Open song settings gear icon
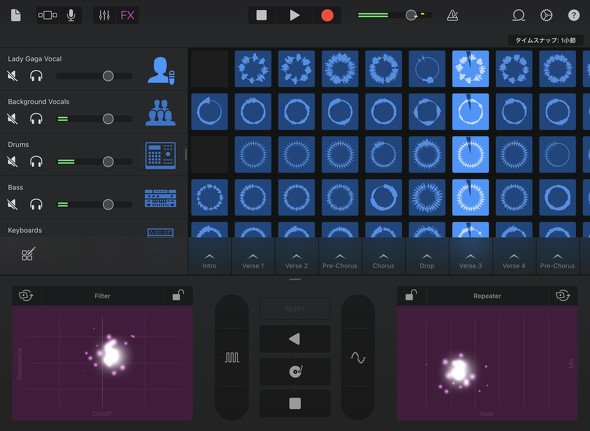This screenshot has width=590, height=431. 546,15
